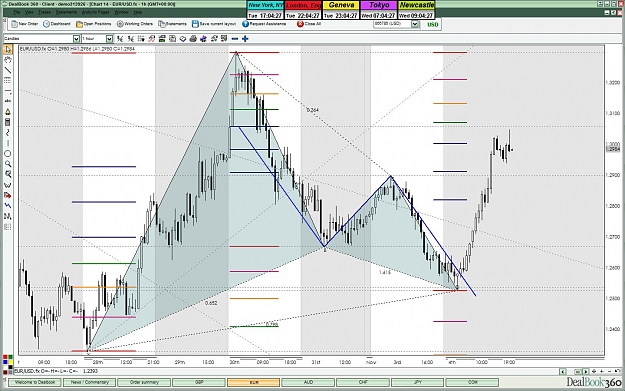Select the red arrow tool in side toolbar
Viewport: 625px width, 391px height.
pos(8,195)
